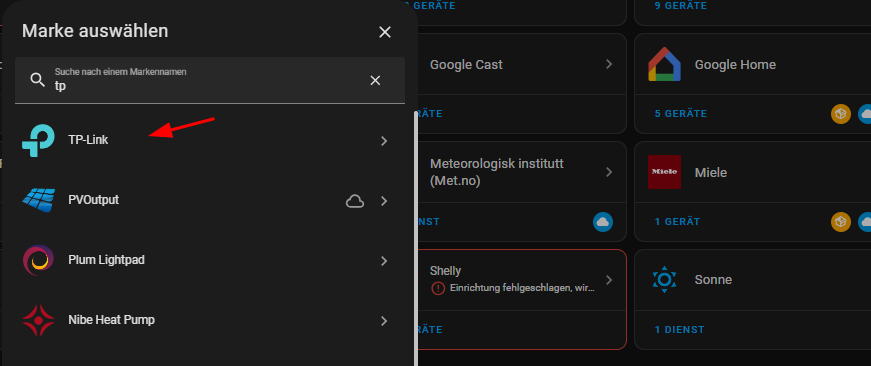Click the Nibe Heat Pump logo

pyautogui.click(x=38, y=320)
